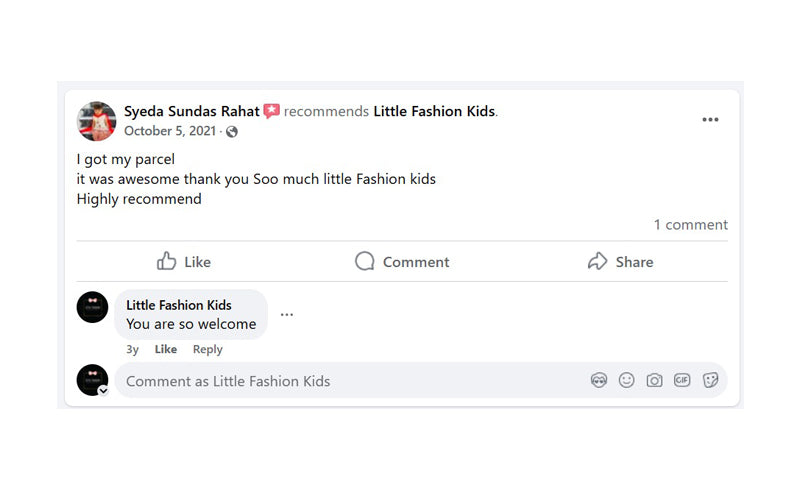Click the thumbs-up Like icon on post
Image resolution: width=800 pixels, height=500 pixels.
tap(166, 261)
